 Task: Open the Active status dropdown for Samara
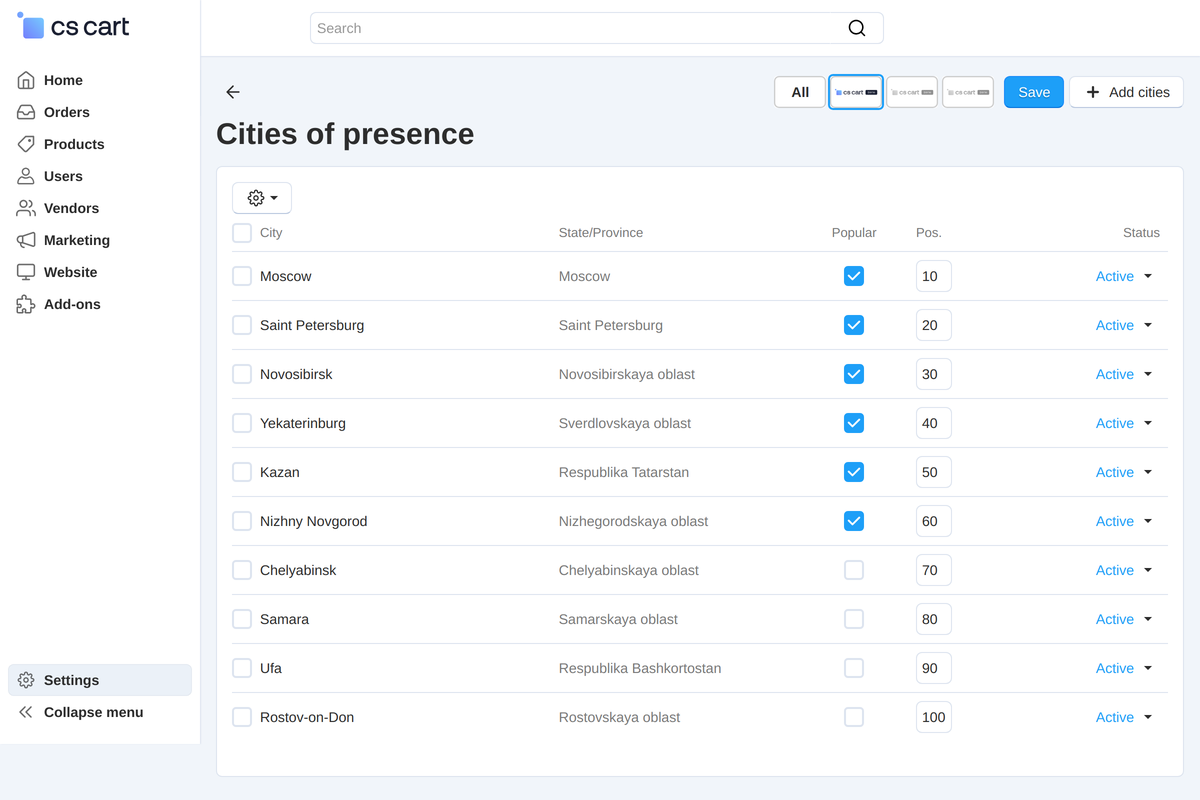pos(1124,619)
